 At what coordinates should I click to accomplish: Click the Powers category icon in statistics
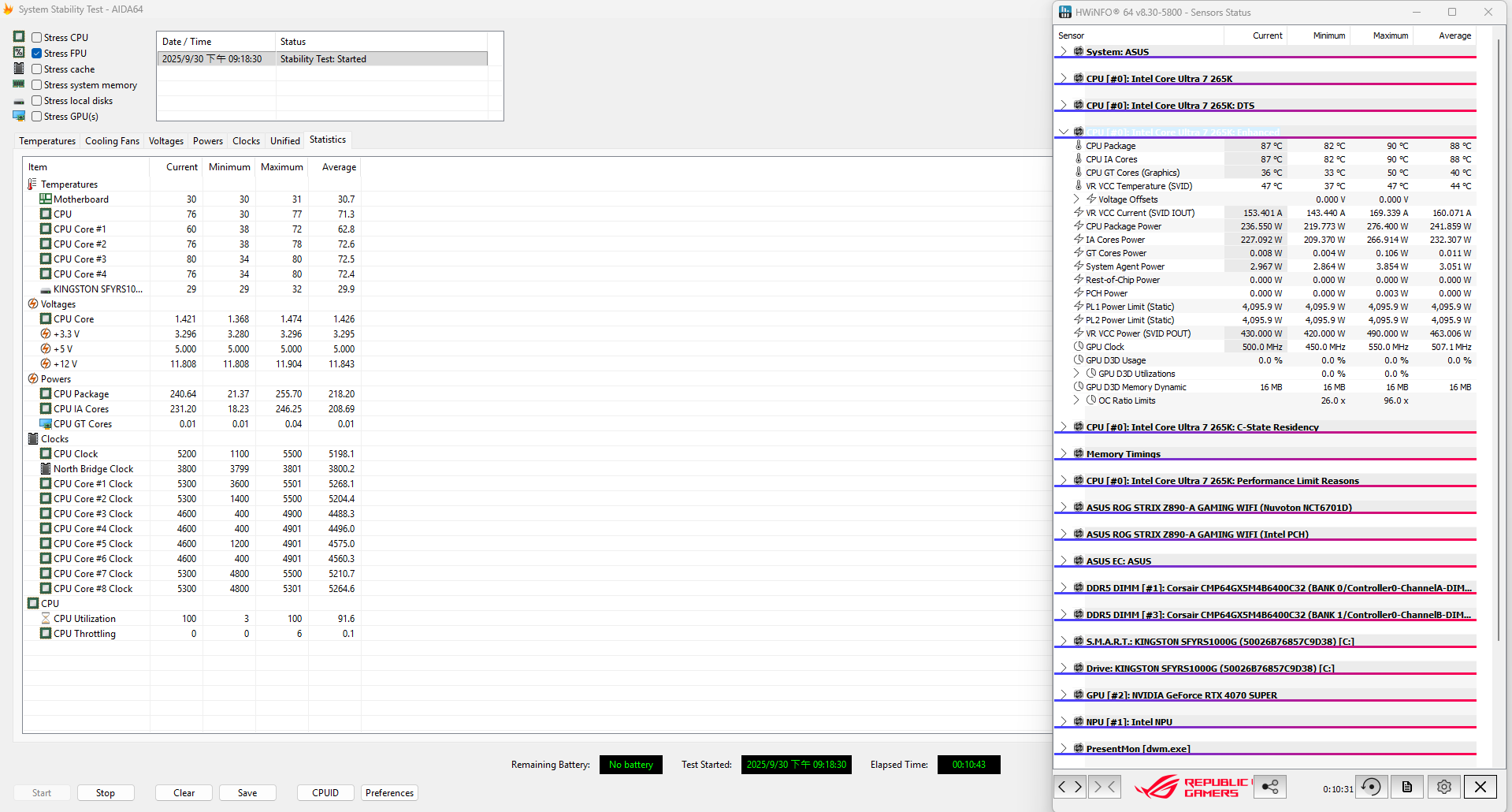tap(33, 378)
